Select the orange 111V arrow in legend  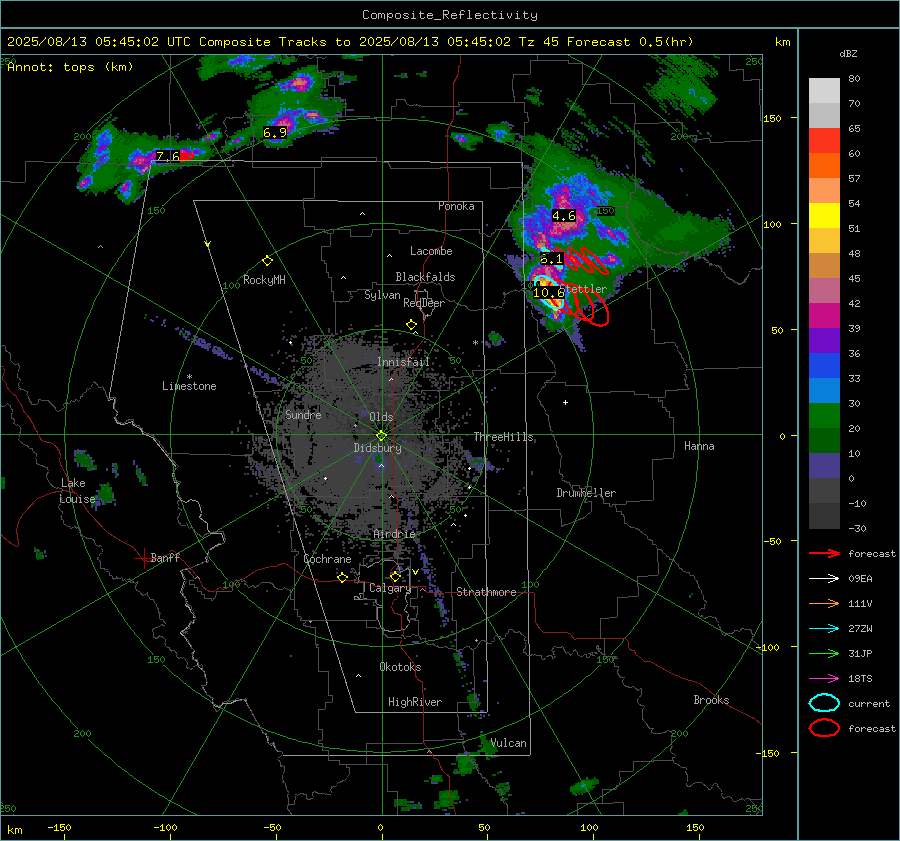coord(824,603)
